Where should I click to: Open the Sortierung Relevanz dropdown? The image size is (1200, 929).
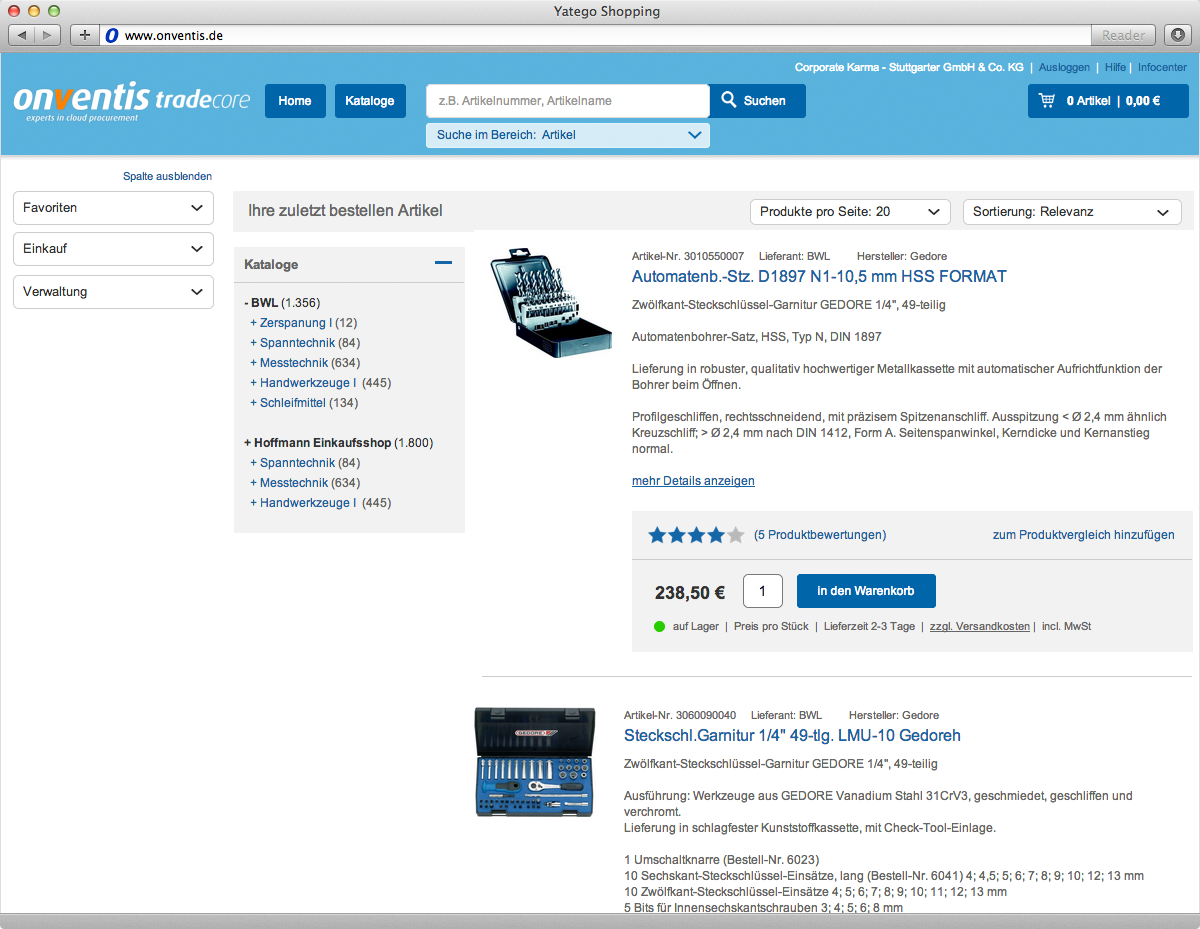coord(1072,212)
